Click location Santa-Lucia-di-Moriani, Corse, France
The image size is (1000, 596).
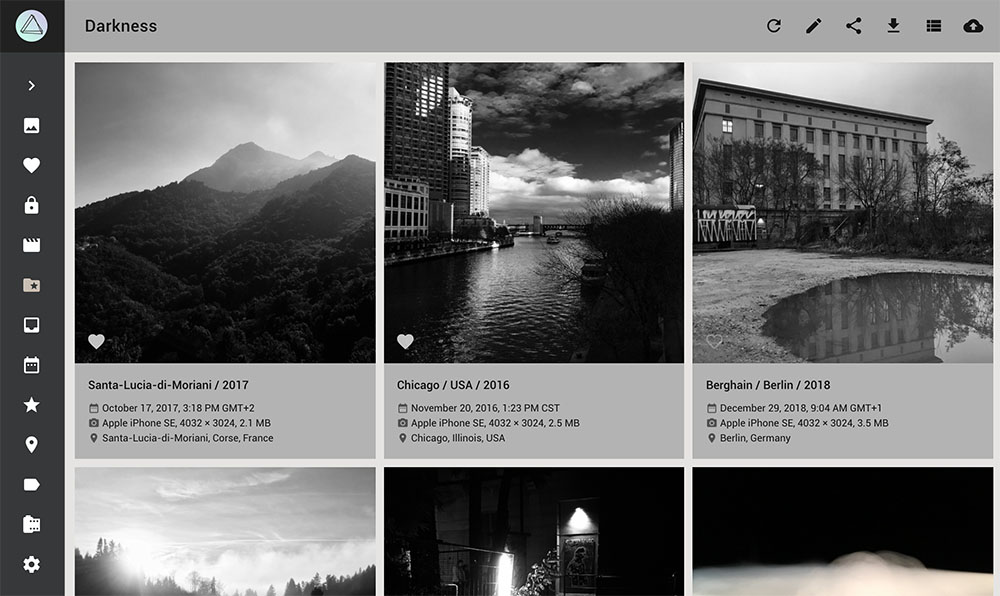pyautogui.click(x=188, y=438)
